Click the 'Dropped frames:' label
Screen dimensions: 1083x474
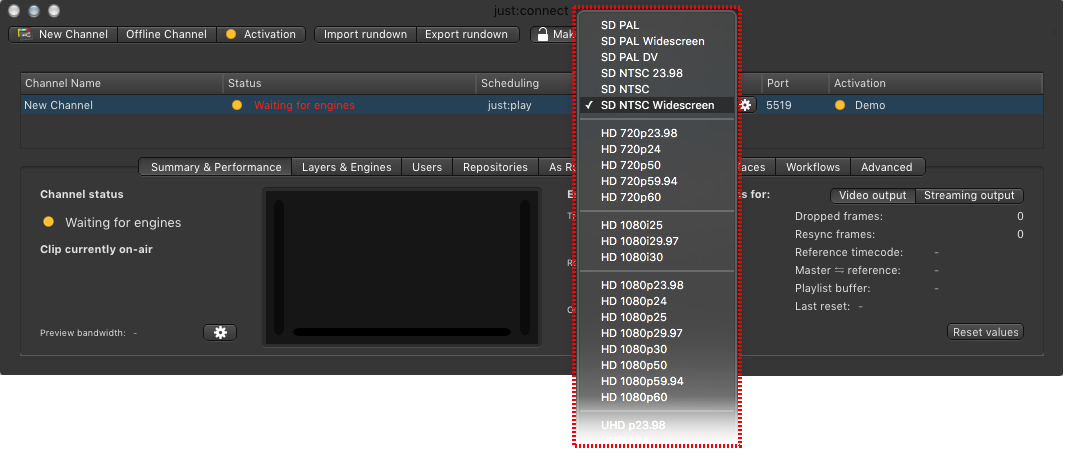coord(838,216)
